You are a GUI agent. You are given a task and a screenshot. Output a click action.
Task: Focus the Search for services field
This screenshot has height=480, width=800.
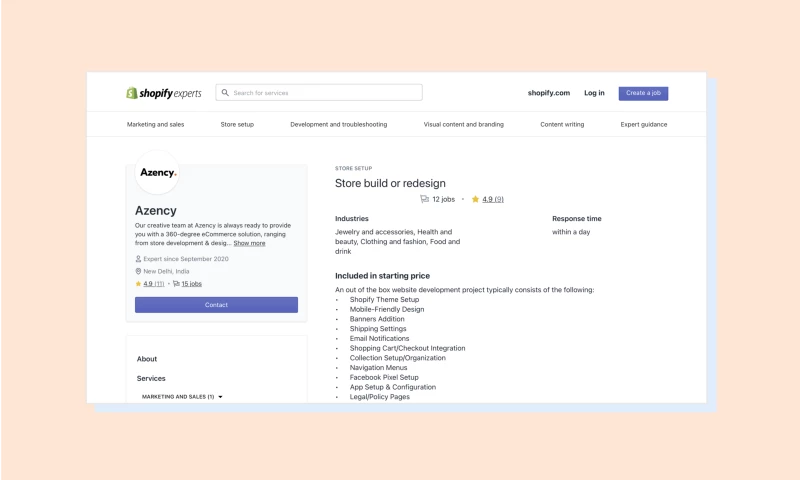point(319,93)
